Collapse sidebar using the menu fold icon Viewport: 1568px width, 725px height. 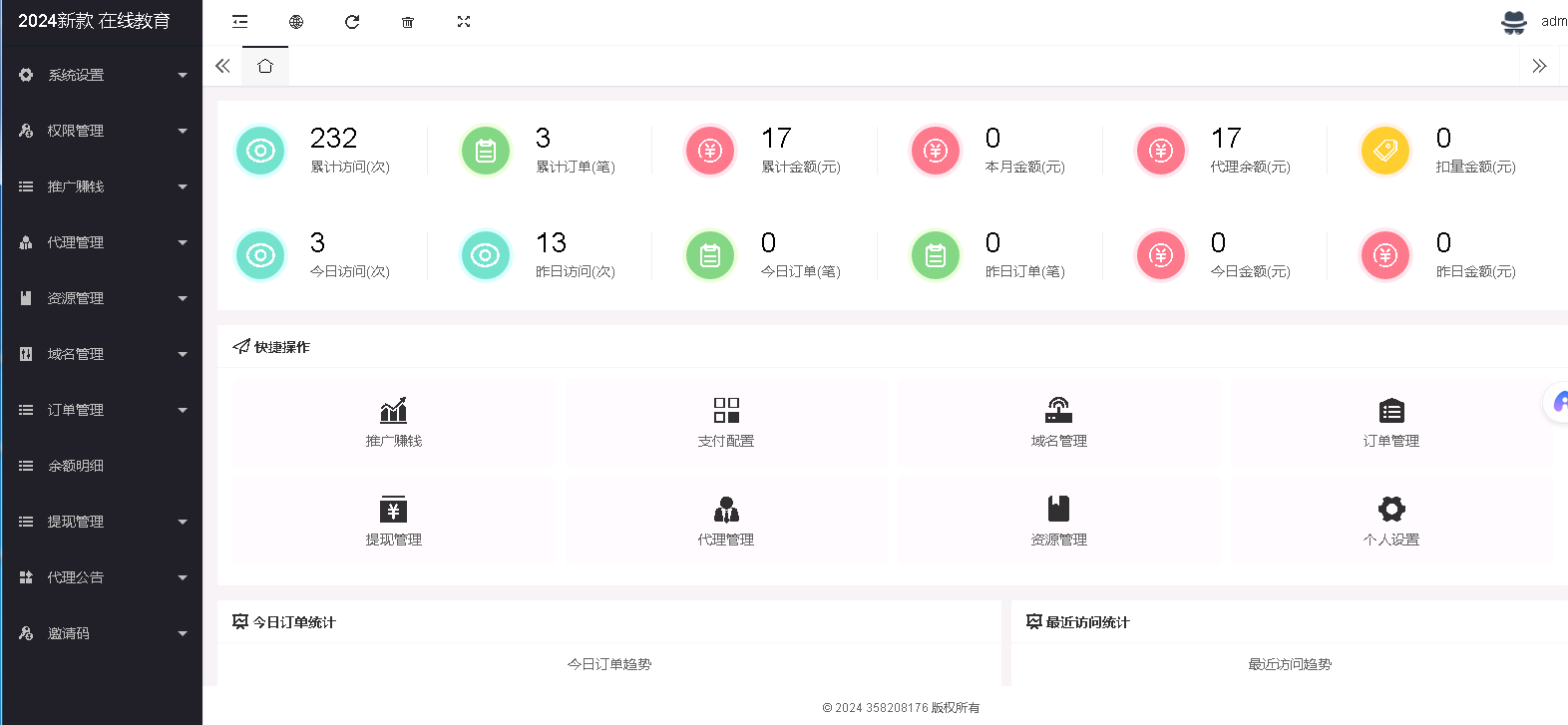coord(240,22)
